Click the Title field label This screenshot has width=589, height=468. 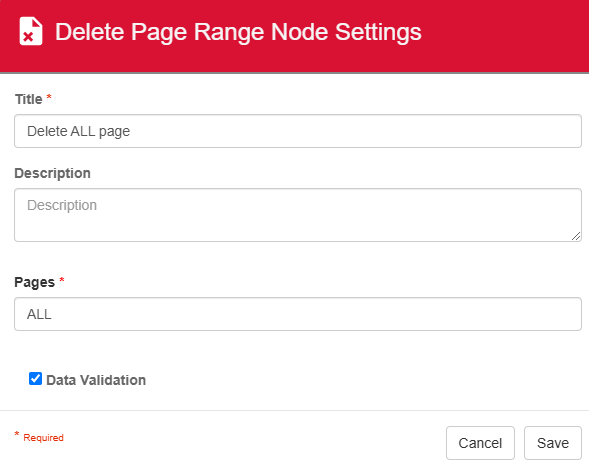click(x=29, y=99)
